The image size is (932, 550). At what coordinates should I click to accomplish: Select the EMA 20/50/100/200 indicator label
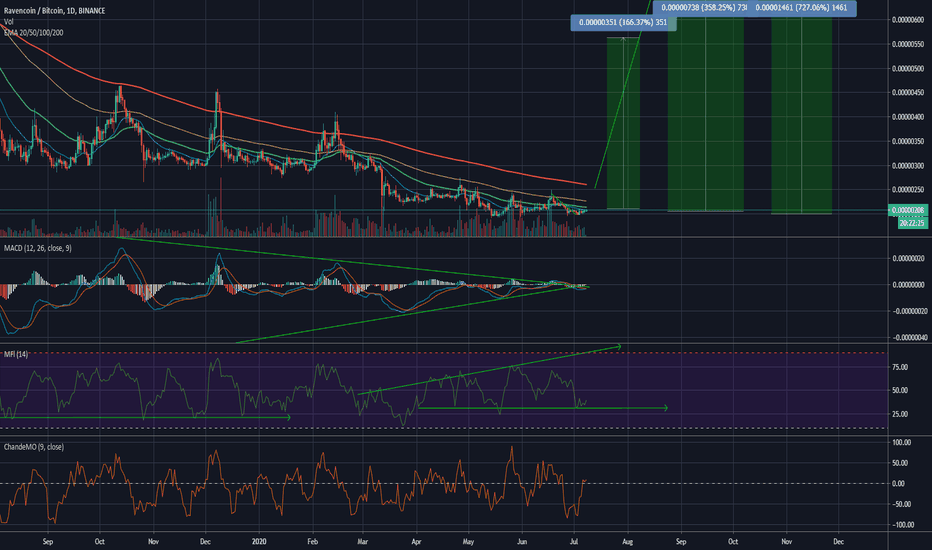[33, 33]
